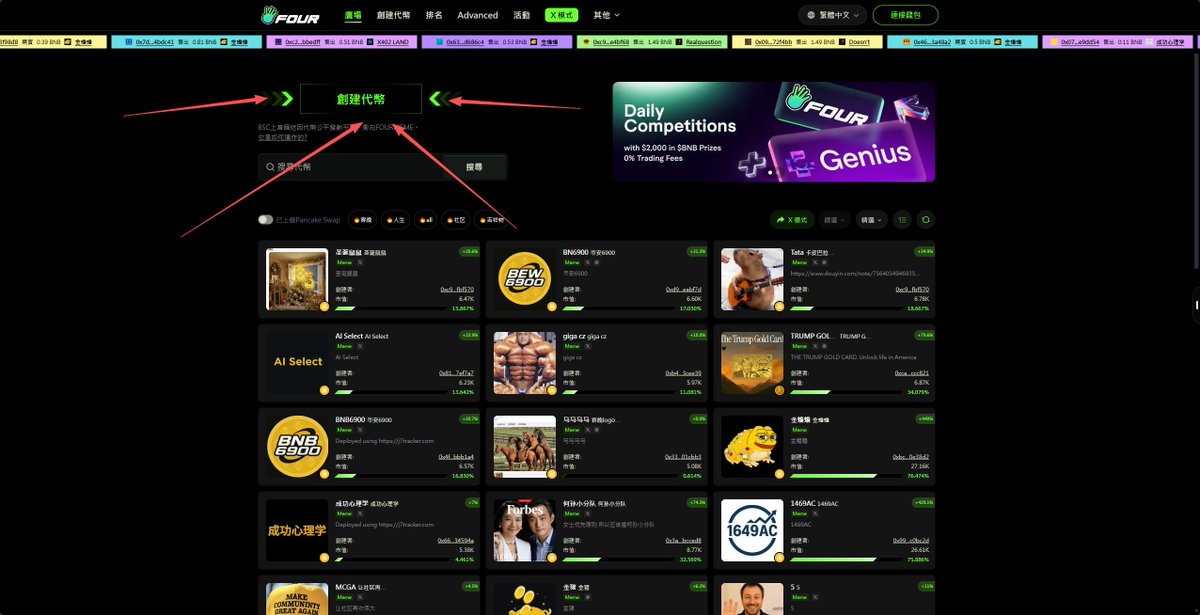Open the giga cz muscle image
1200x615 pixels.
pyautogui.click(x=525, y=362)
